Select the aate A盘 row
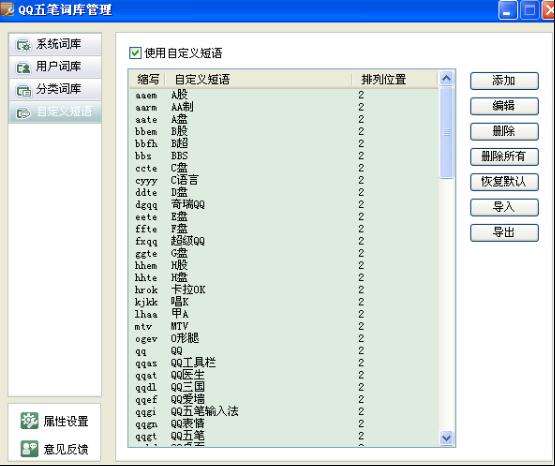Viewport: 555px width, 466px height. coord(283,120)
